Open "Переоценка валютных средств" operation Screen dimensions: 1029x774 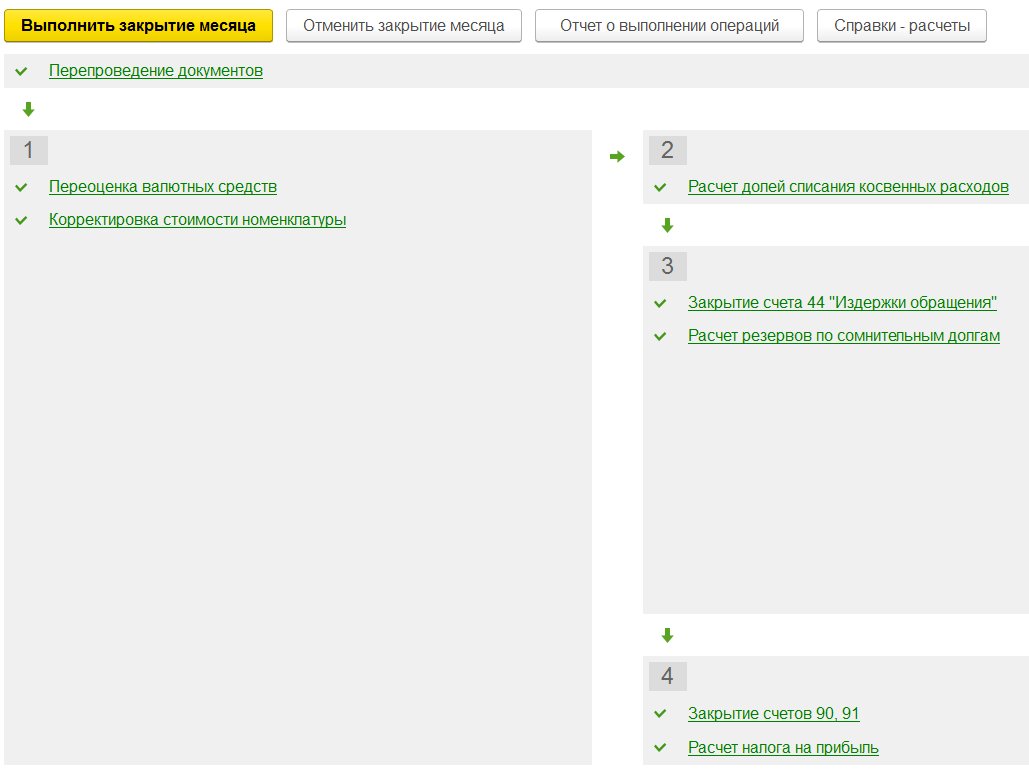coord(163,187)
